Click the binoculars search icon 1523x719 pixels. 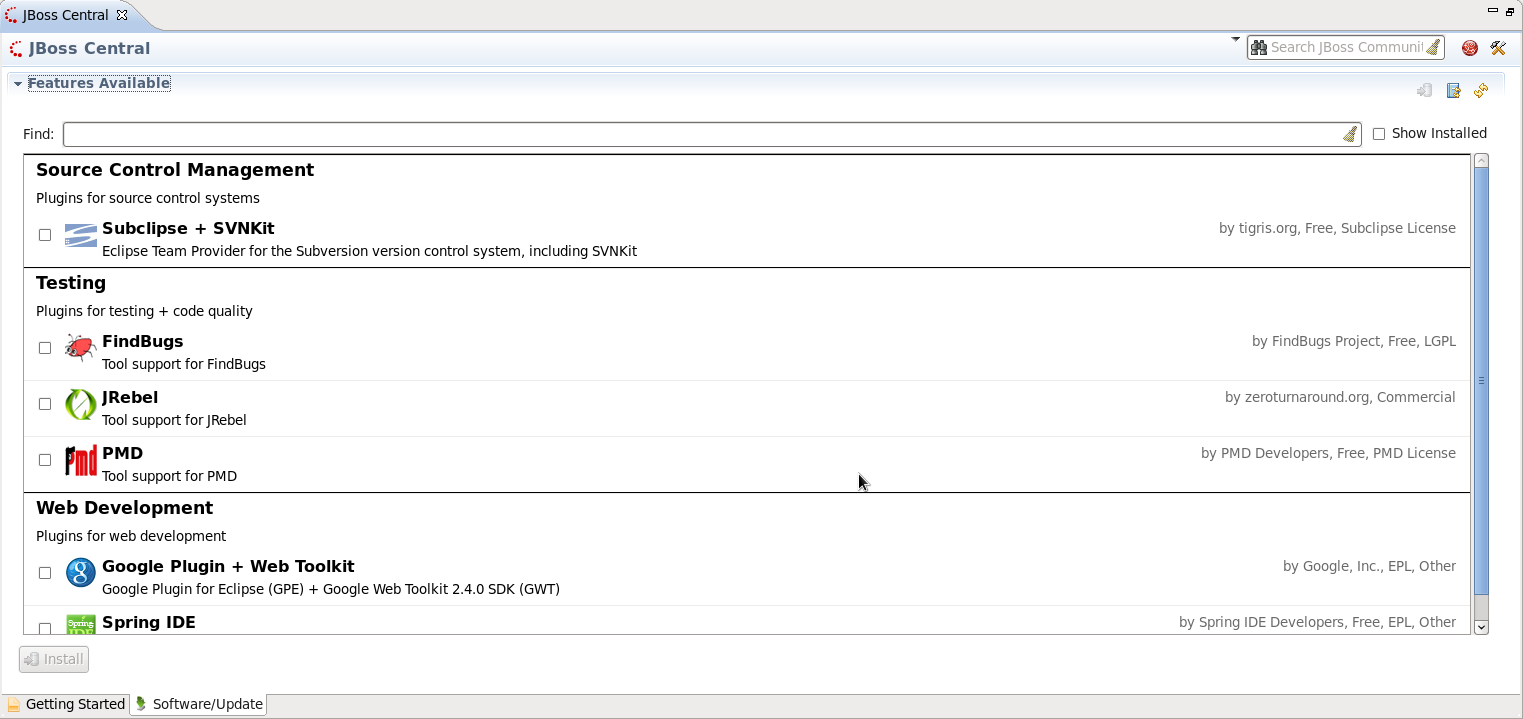(x=1260, y=47)
